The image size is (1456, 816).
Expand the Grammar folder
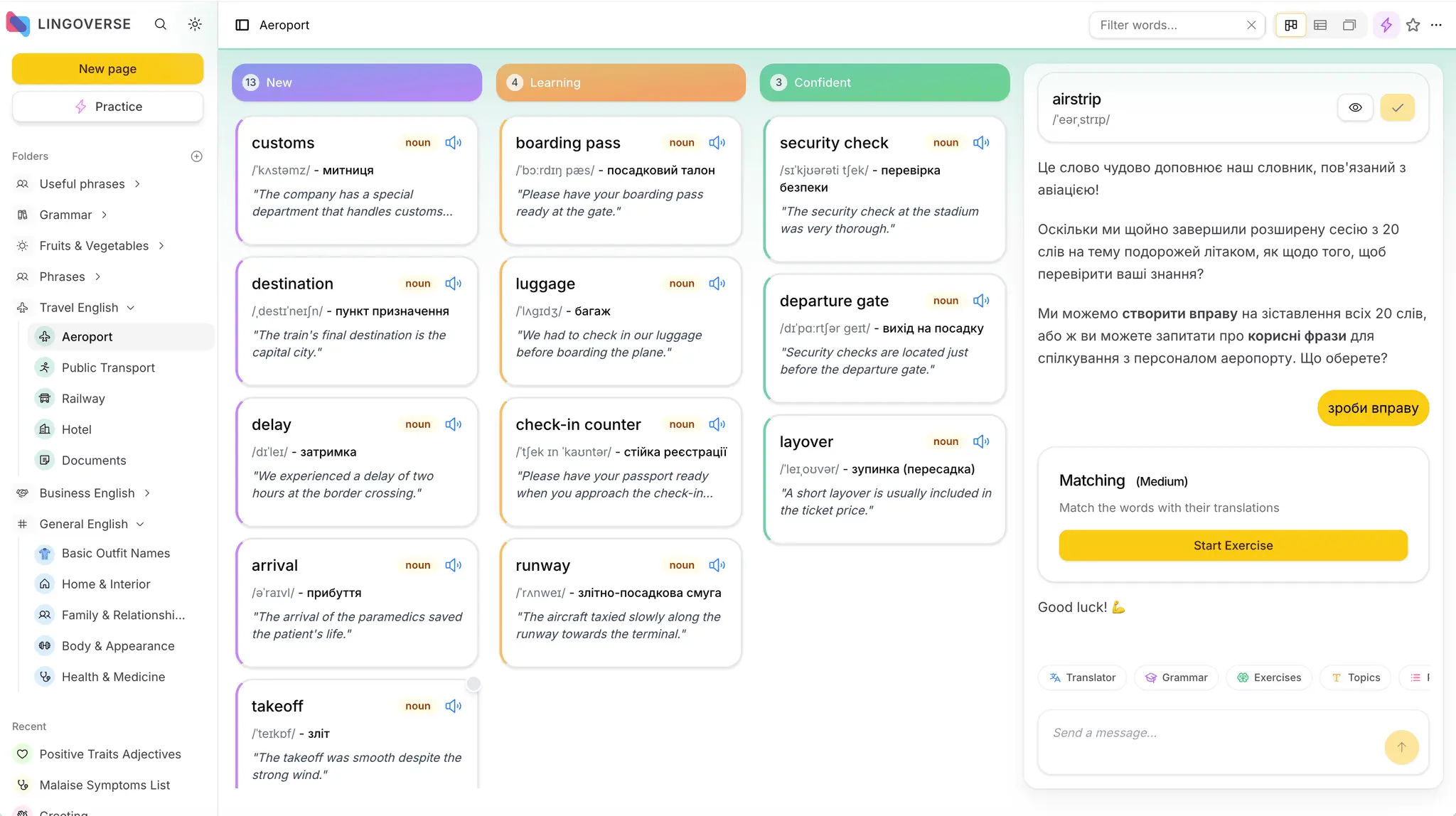point(105,215)
